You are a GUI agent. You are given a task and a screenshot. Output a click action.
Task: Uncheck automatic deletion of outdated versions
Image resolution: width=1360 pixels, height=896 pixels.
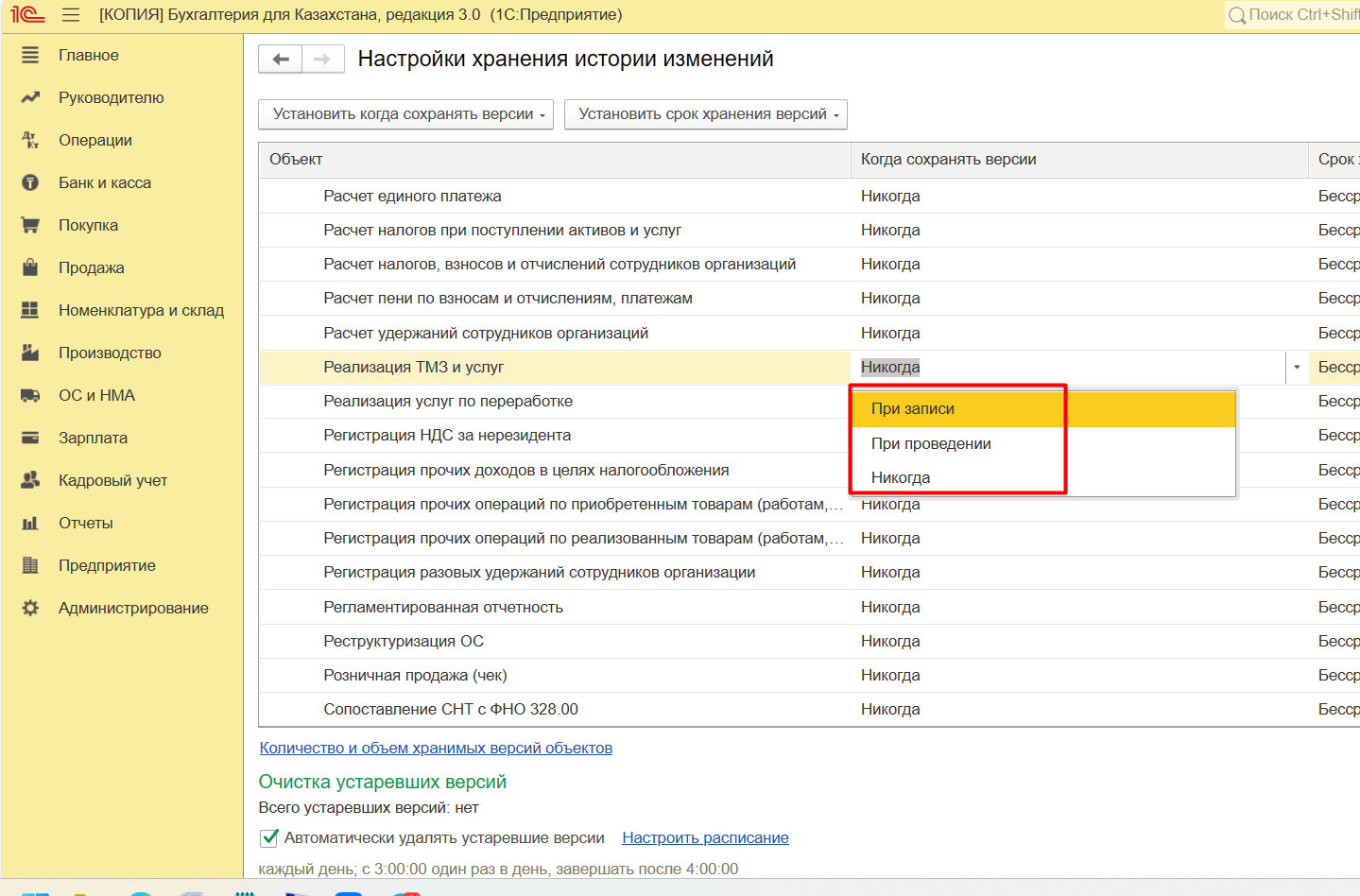tap(269, 837)
